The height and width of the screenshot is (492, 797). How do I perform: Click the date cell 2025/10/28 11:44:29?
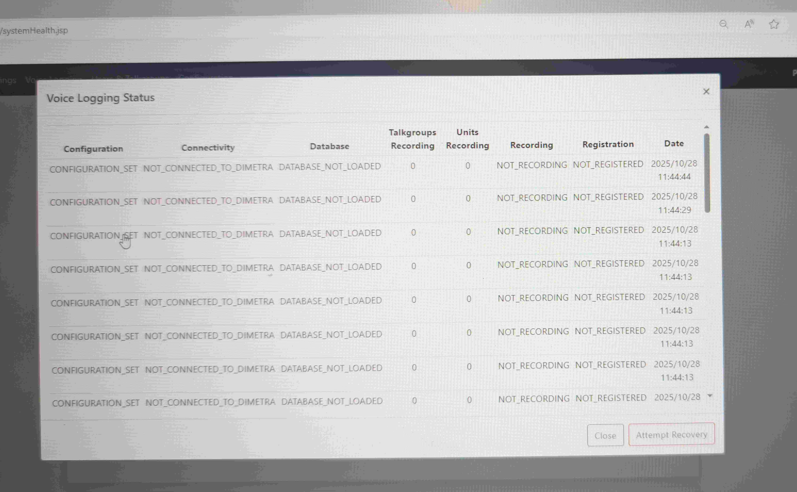675,203
